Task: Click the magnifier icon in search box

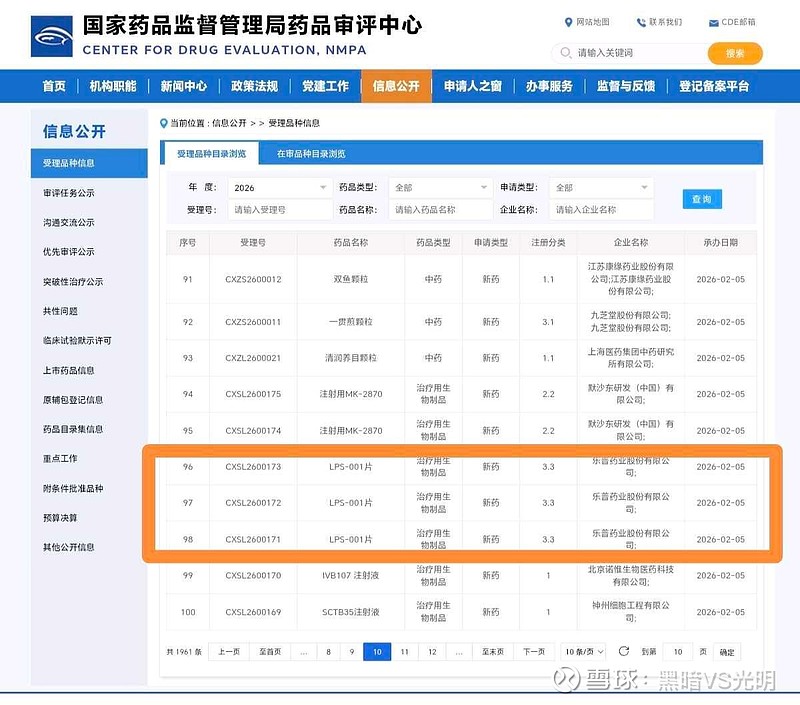Action: click(565, 53)
